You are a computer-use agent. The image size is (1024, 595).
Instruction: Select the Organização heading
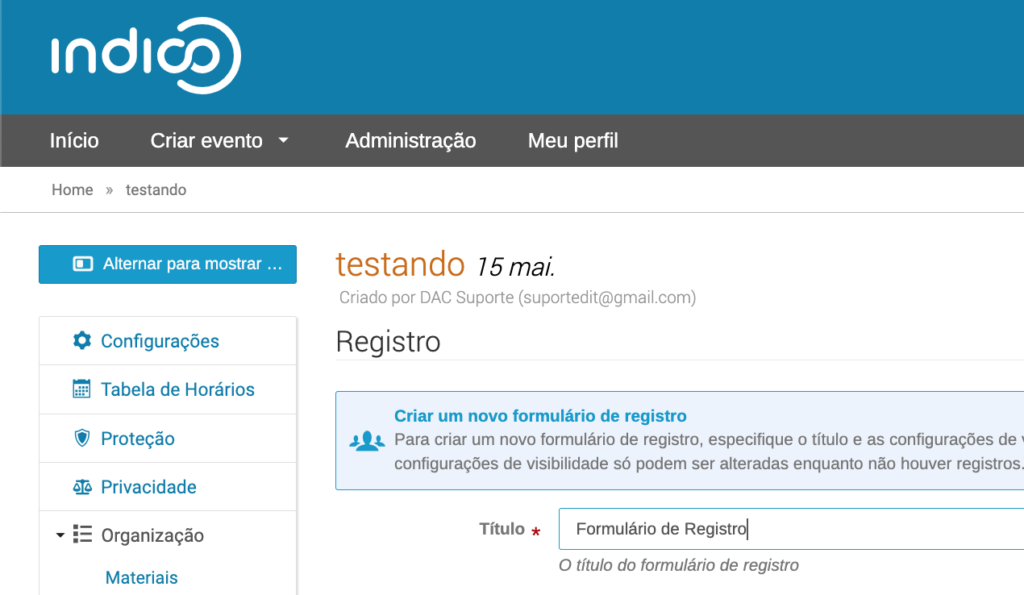153,536
